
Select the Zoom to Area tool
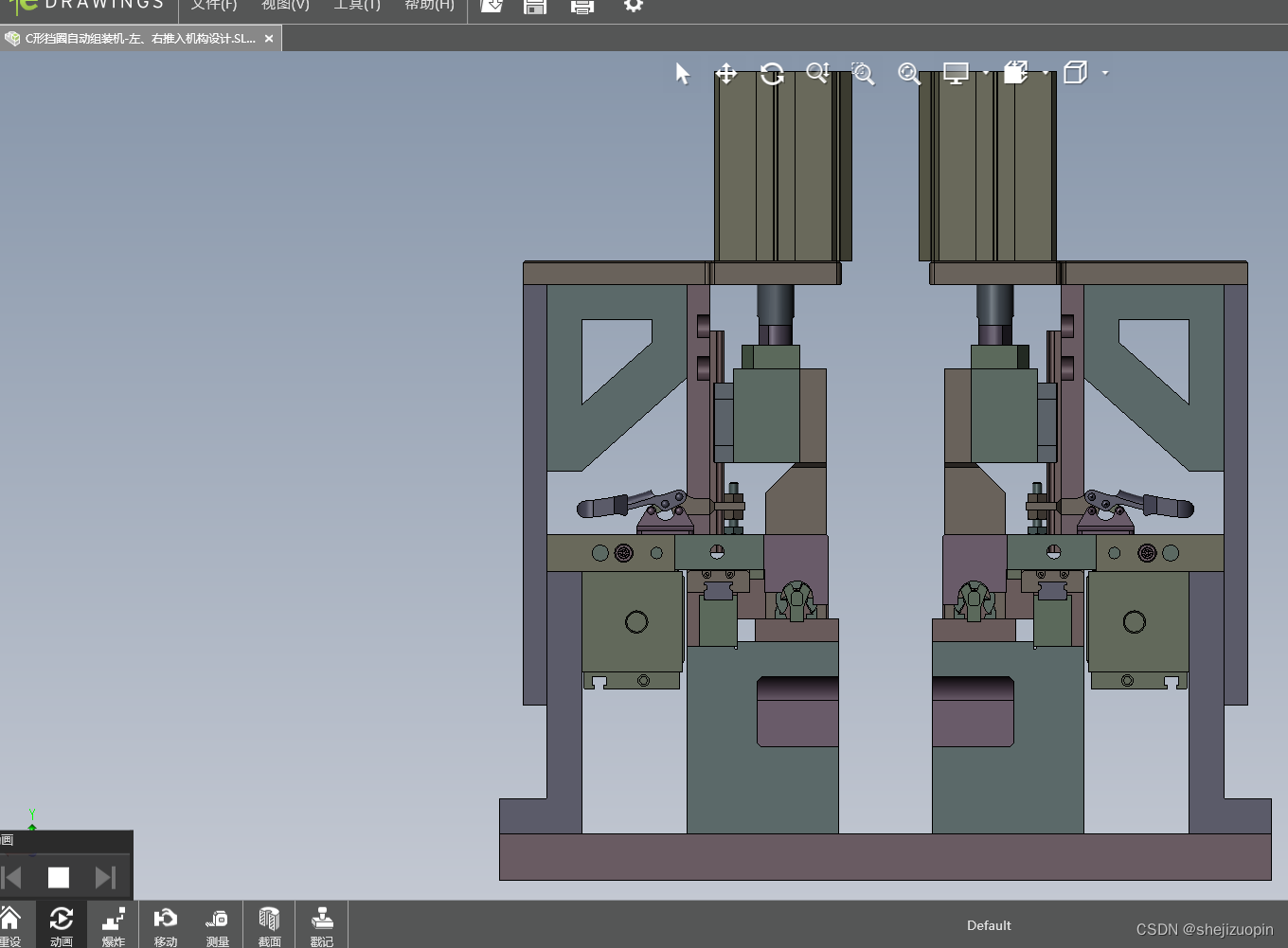click(863, 74)
